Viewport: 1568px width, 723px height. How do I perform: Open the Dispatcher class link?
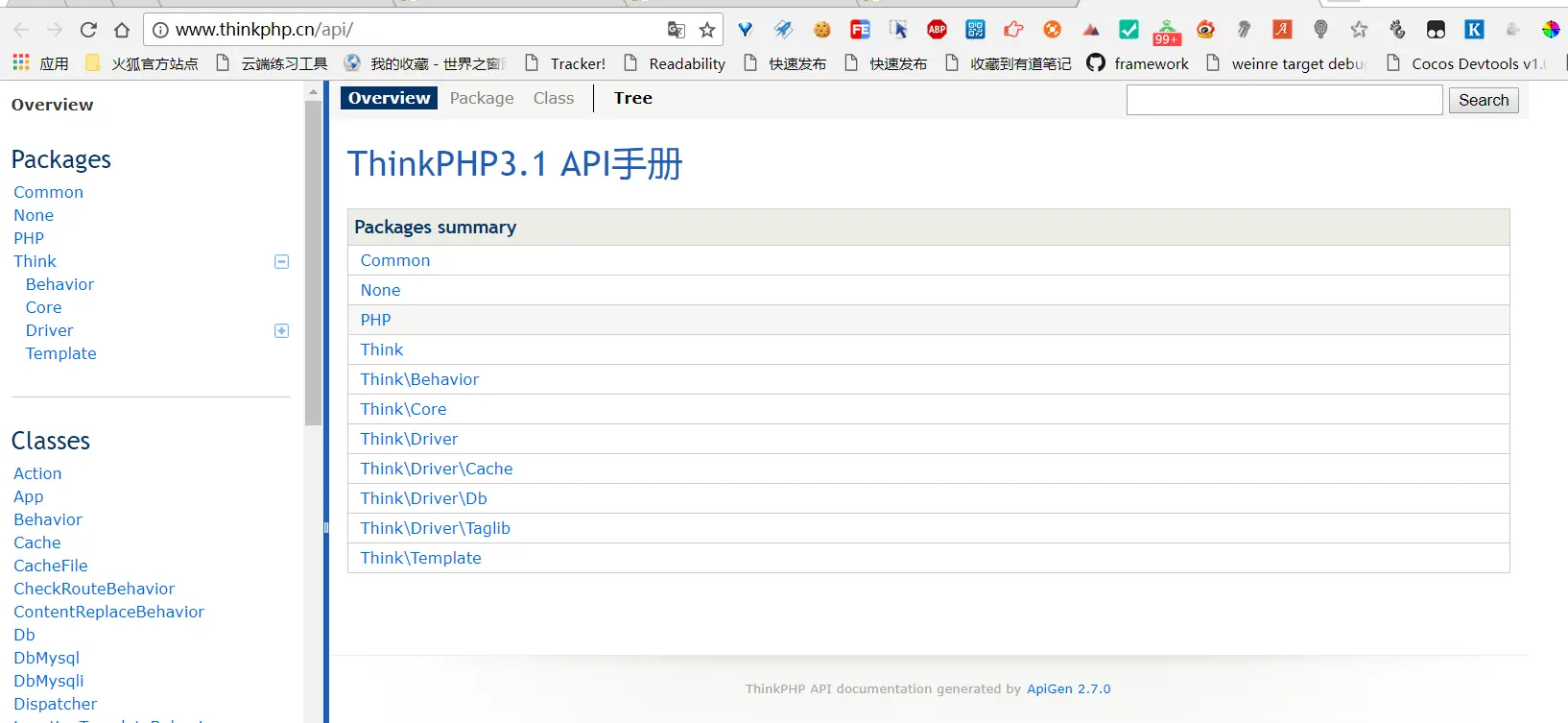click(x=55, y=704)
